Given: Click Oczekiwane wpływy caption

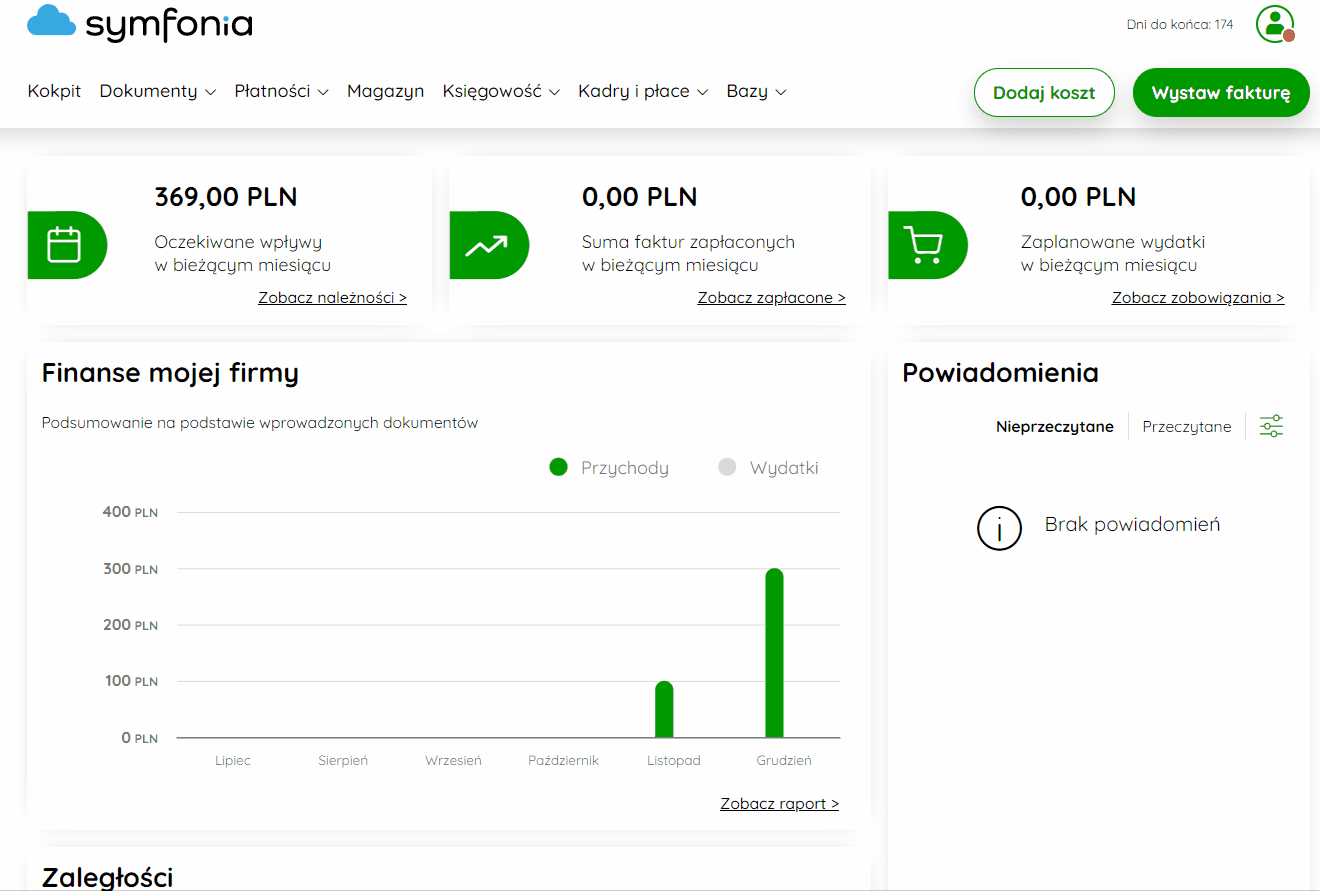Looking at the screenshot, I should (x=243, y=254).
